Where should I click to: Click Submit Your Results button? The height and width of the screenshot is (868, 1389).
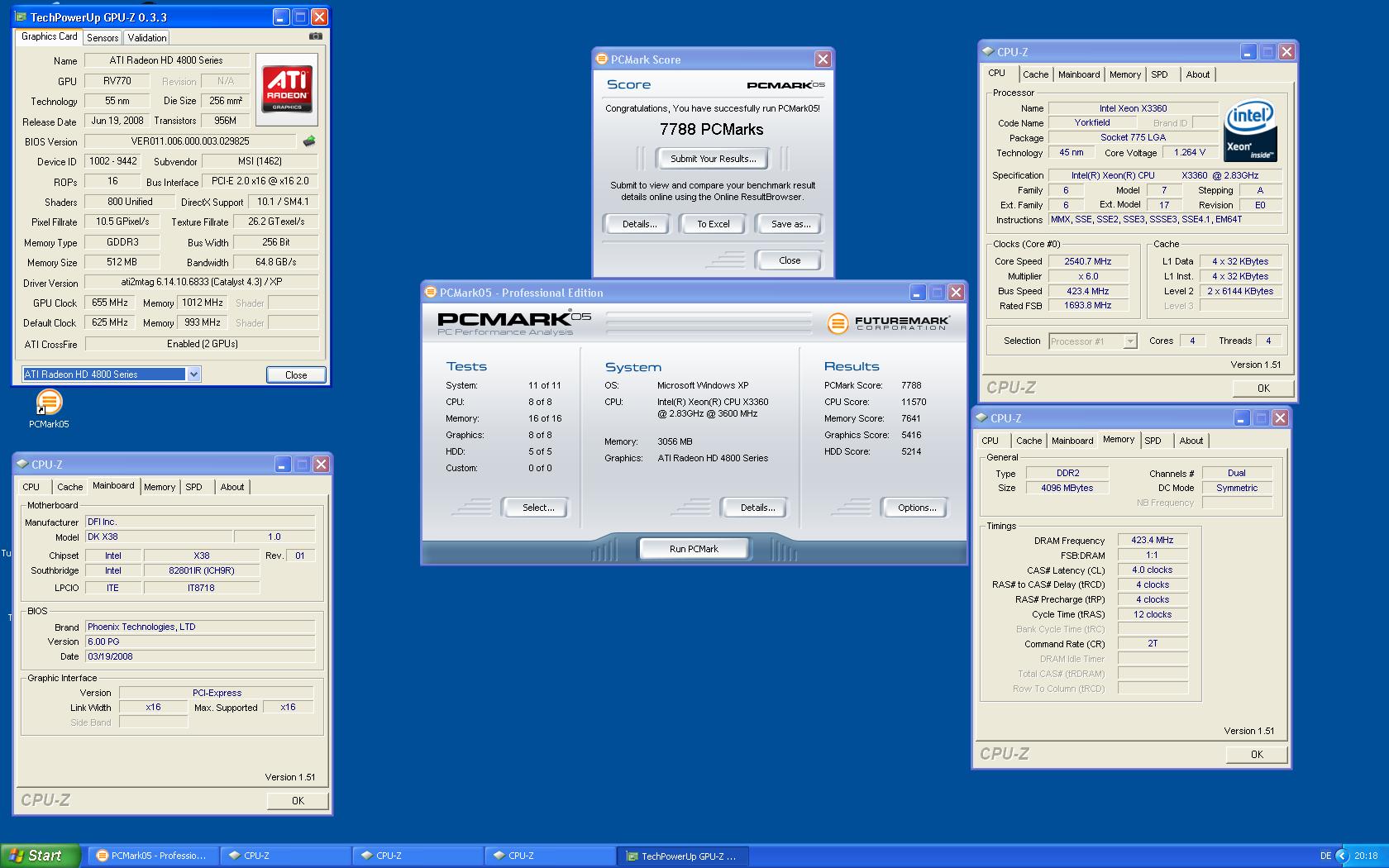713,159
